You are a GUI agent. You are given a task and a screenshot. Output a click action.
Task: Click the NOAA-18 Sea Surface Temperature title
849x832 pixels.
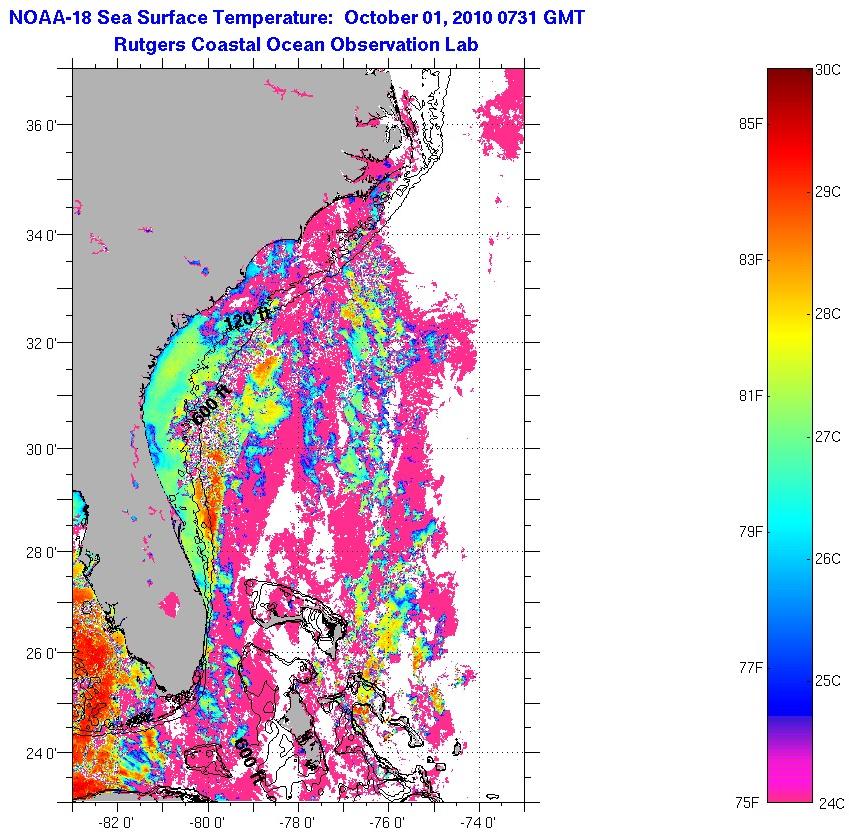click(297, 17)
